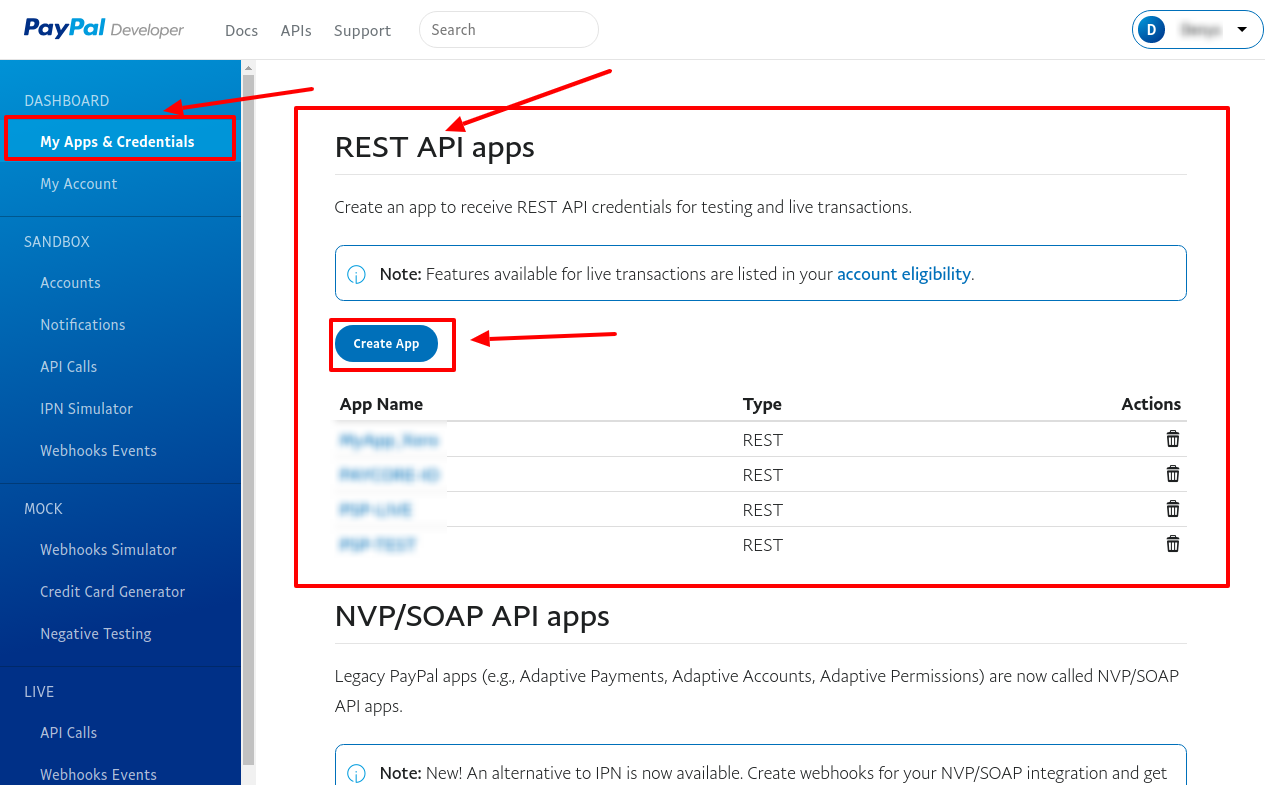1265x785 pixels.
Task: Click the Actions column header
Action: (x=1151, y=404)
